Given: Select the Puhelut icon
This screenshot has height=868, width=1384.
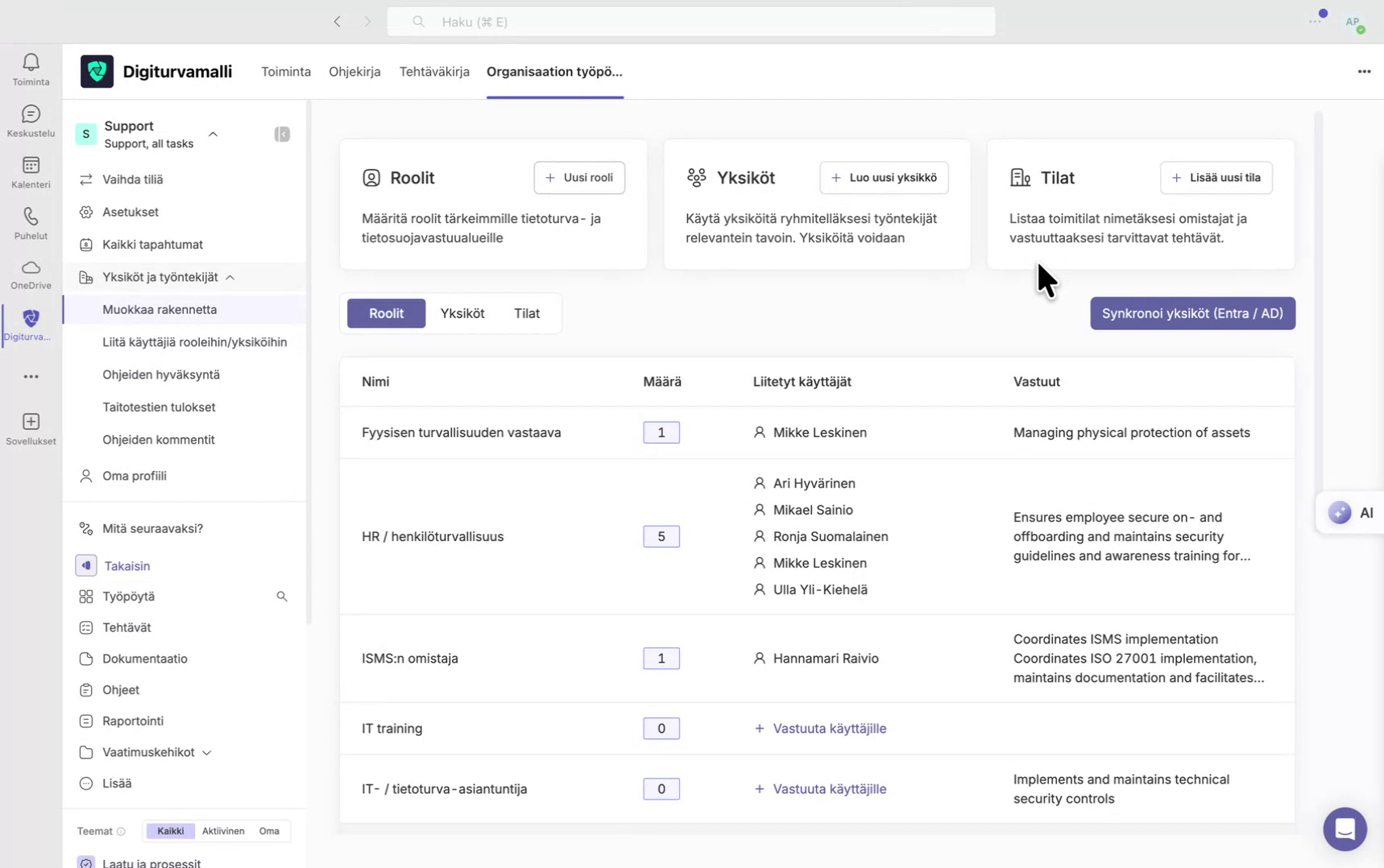Looking at the screenshot, I should pos(30,223).
